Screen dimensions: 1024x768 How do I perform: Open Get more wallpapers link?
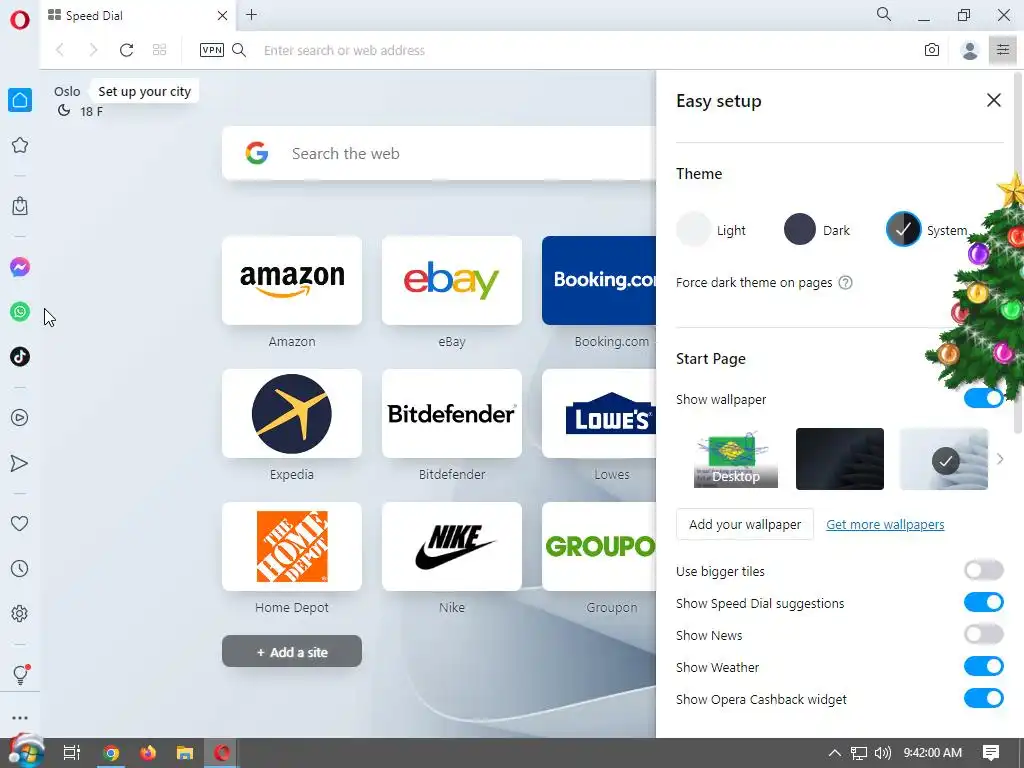pyautogui.click(x=885, y=524)
